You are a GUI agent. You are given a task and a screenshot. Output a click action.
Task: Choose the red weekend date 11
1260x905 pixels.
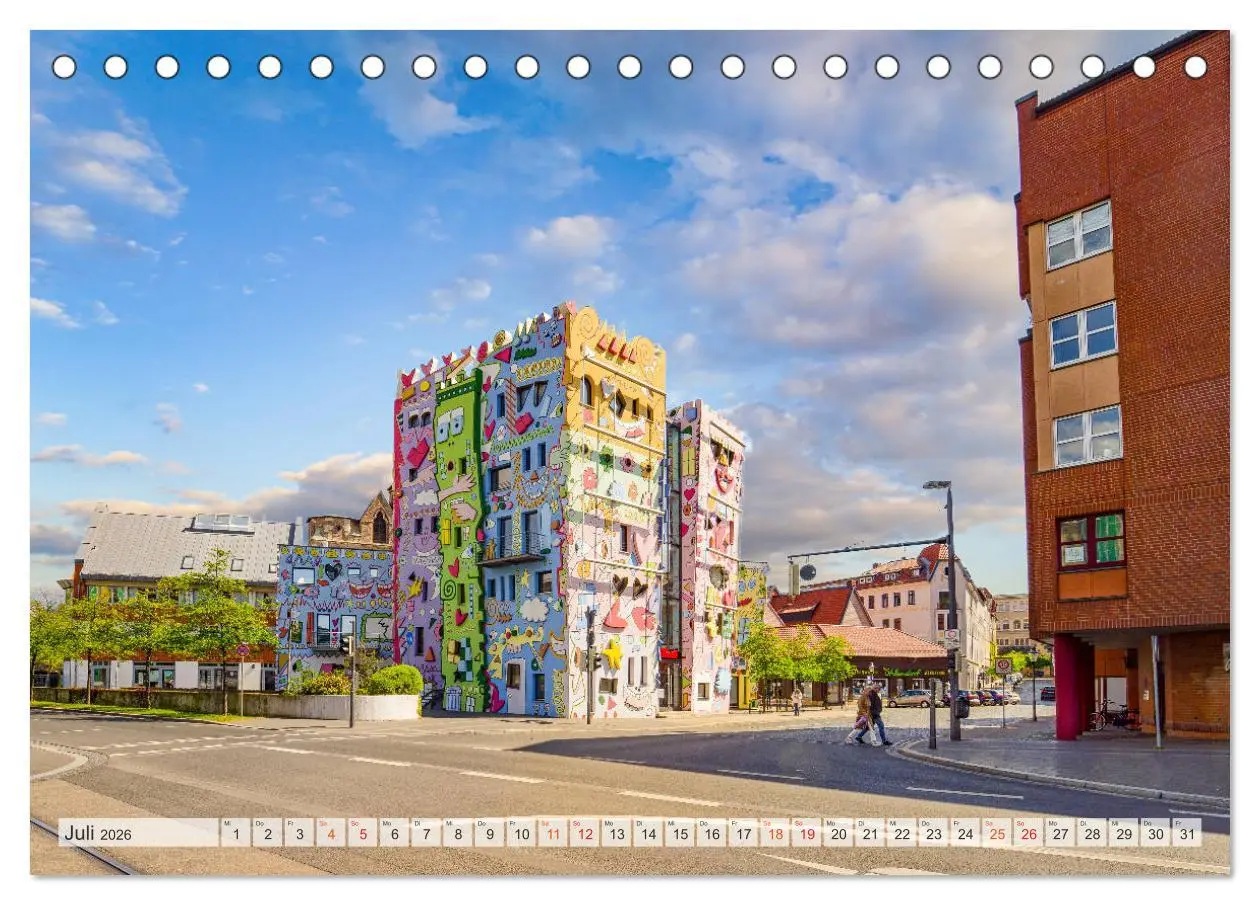coord(552,832)
